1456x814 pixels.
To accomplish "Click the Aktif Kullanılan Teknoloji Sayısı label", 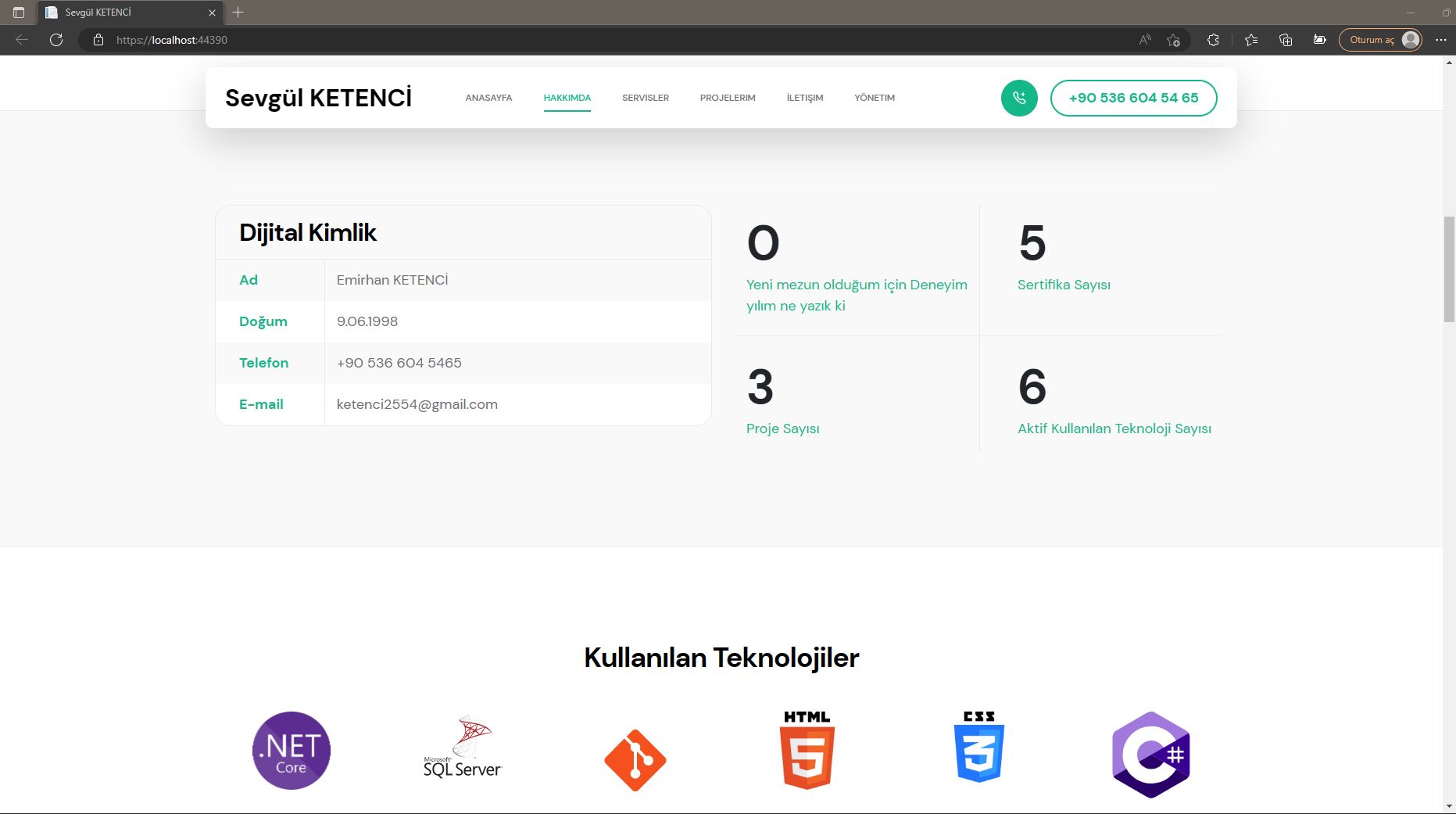I will click(x=1114, y=429).
